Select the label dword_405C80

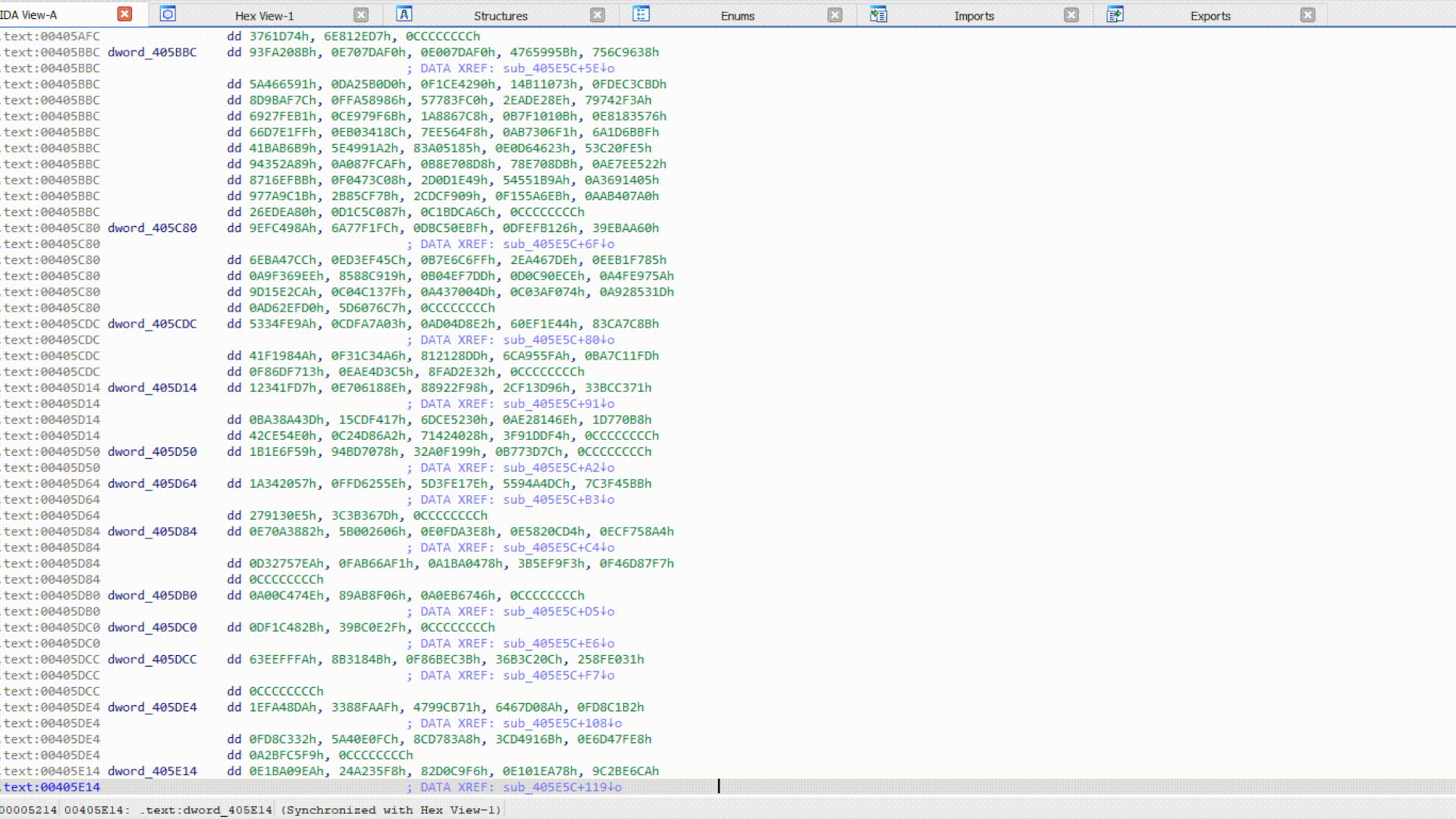pyautogui.click(x=152, y=228)
